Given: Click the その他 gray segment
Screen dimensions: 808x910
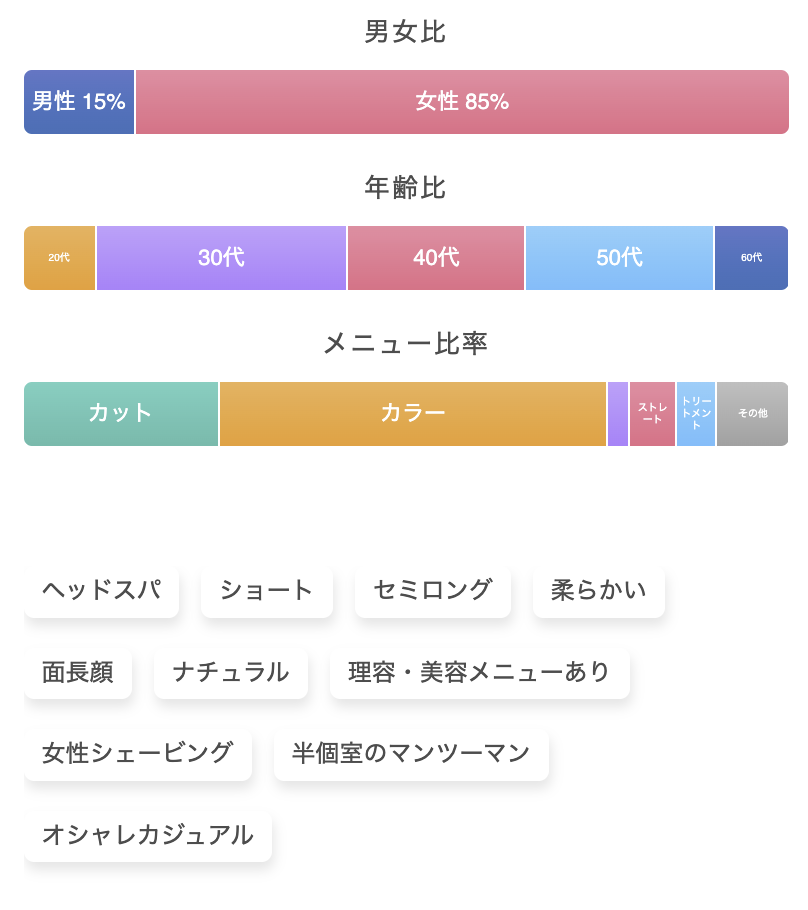Looking at the screenshot, I should 752,414.
